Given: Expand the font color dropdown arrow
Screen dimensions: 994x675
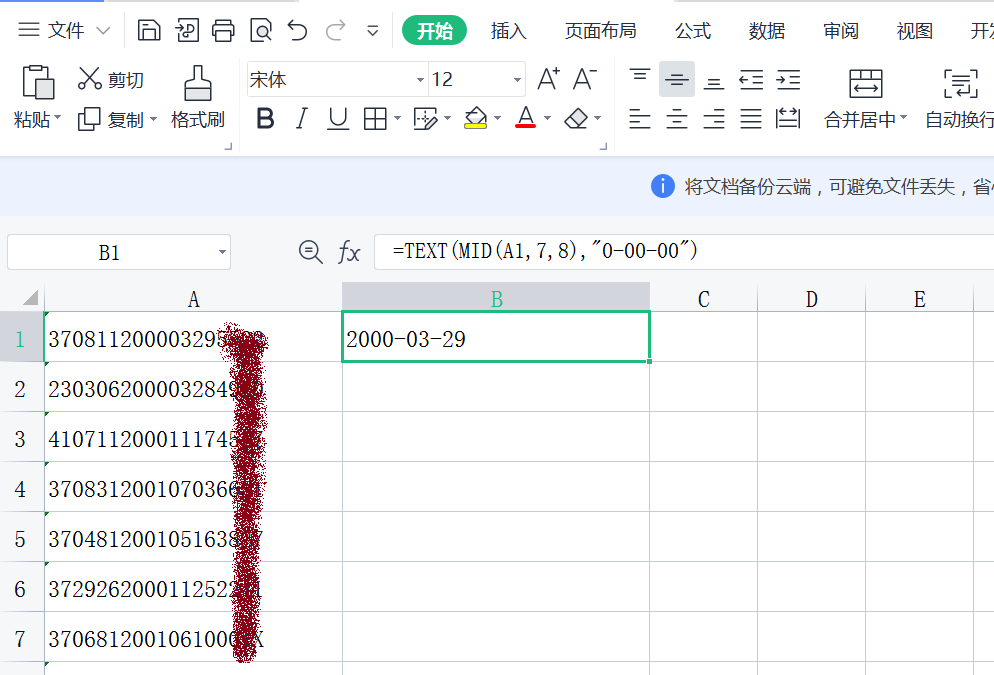Looking at the screenshot, I should point(547,118).
